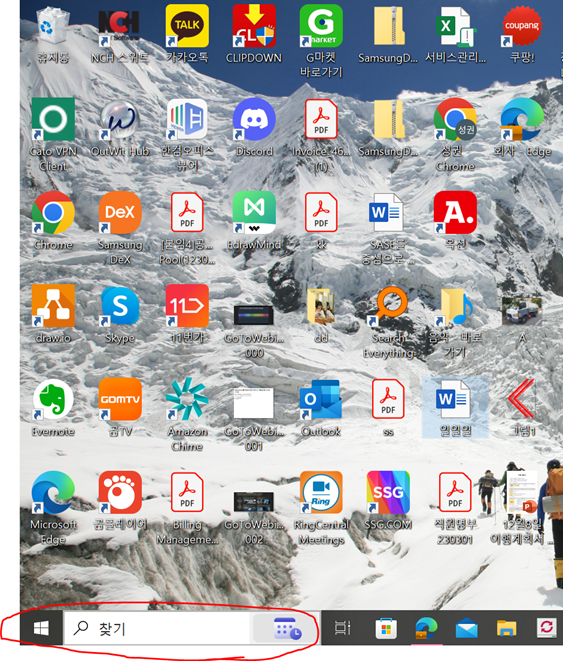The image size is (563, 661).
Task: Open 곰플레이어 (GOM Player)
Action: (120, 492)
